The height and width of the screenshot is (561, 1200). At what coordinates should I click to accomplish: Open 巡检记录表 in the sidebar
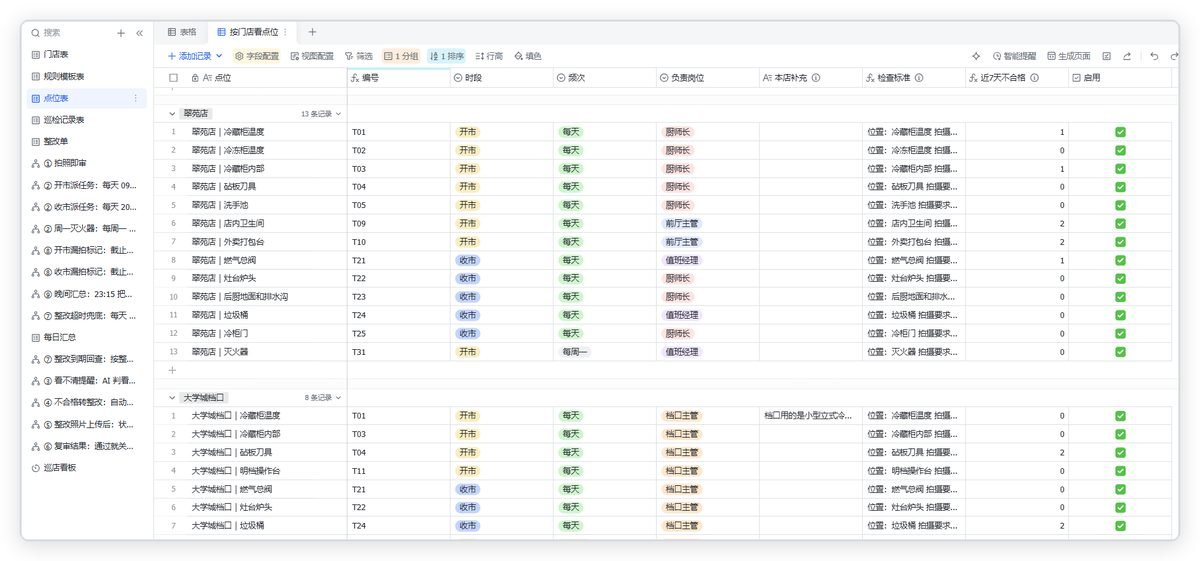coord(87,120)
